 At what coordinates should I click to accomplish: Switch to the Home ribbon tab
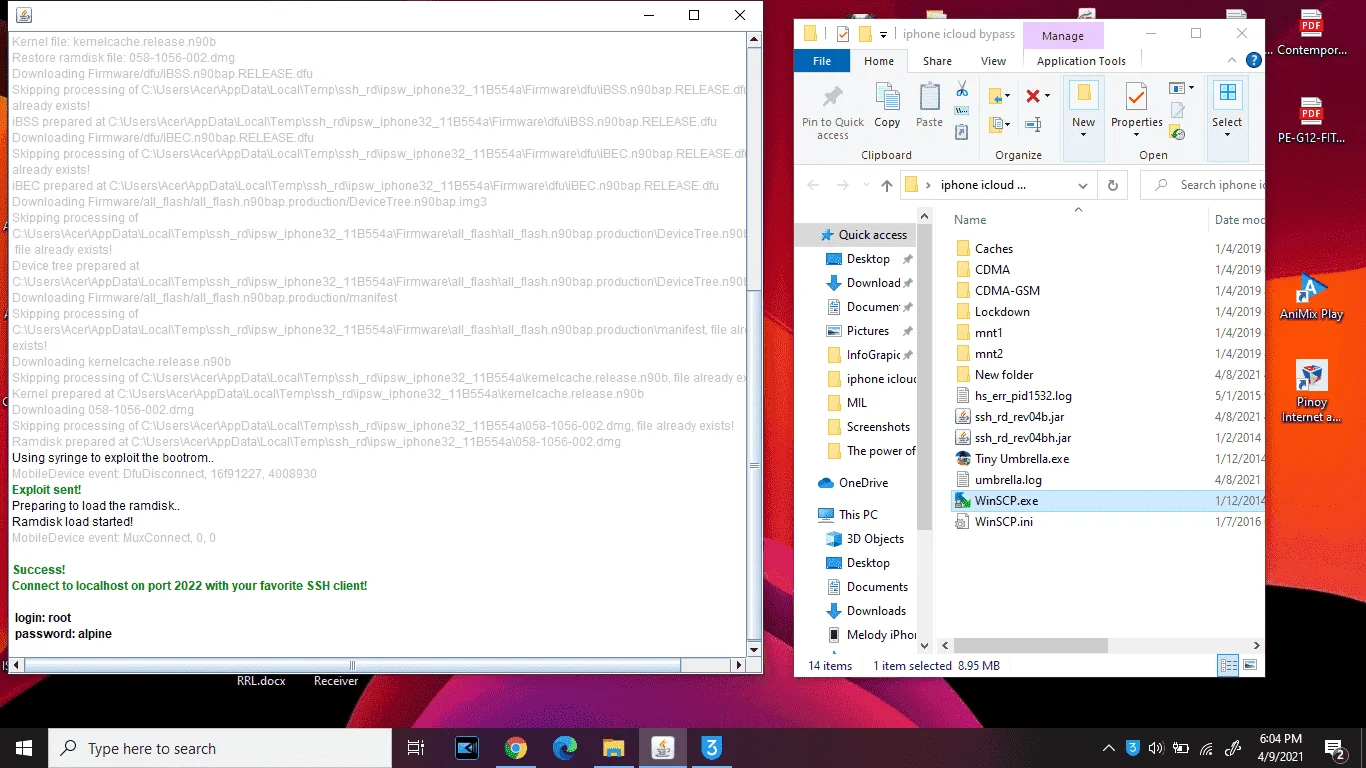point(879,61)
